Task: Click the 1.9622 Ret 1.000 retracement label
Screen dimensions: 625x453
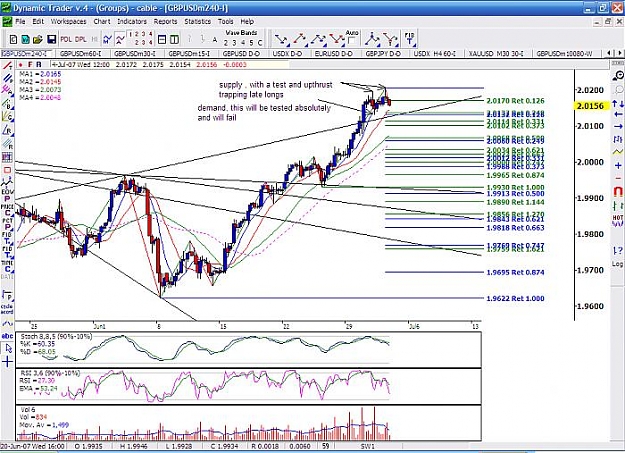Action: (515, 298)
